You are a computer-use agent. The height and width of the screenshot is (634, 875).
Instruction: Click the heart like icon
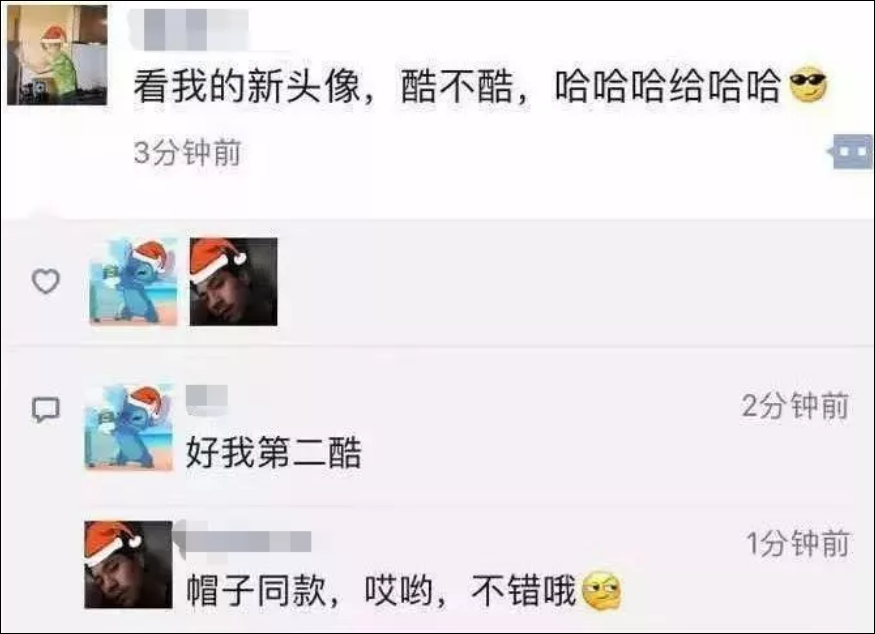point(46,281)
